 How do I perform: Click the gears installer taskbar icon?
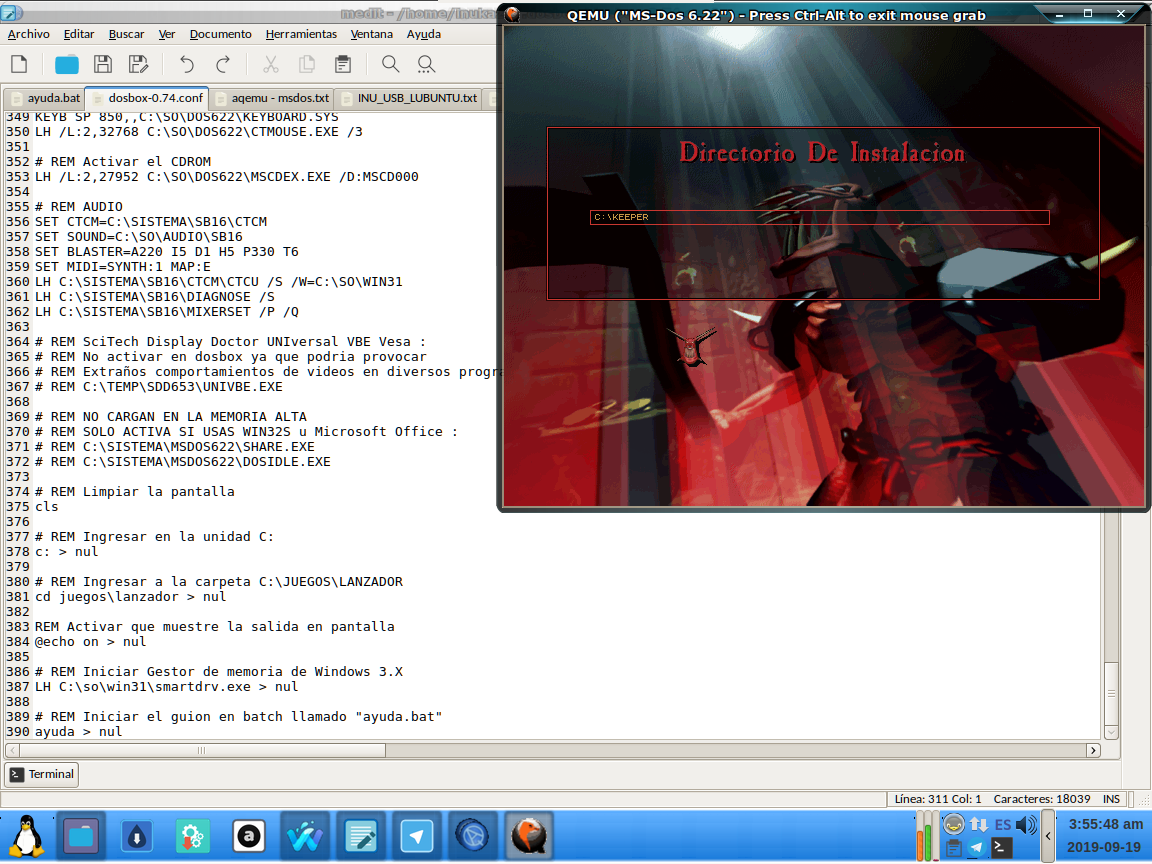[193, 837]
